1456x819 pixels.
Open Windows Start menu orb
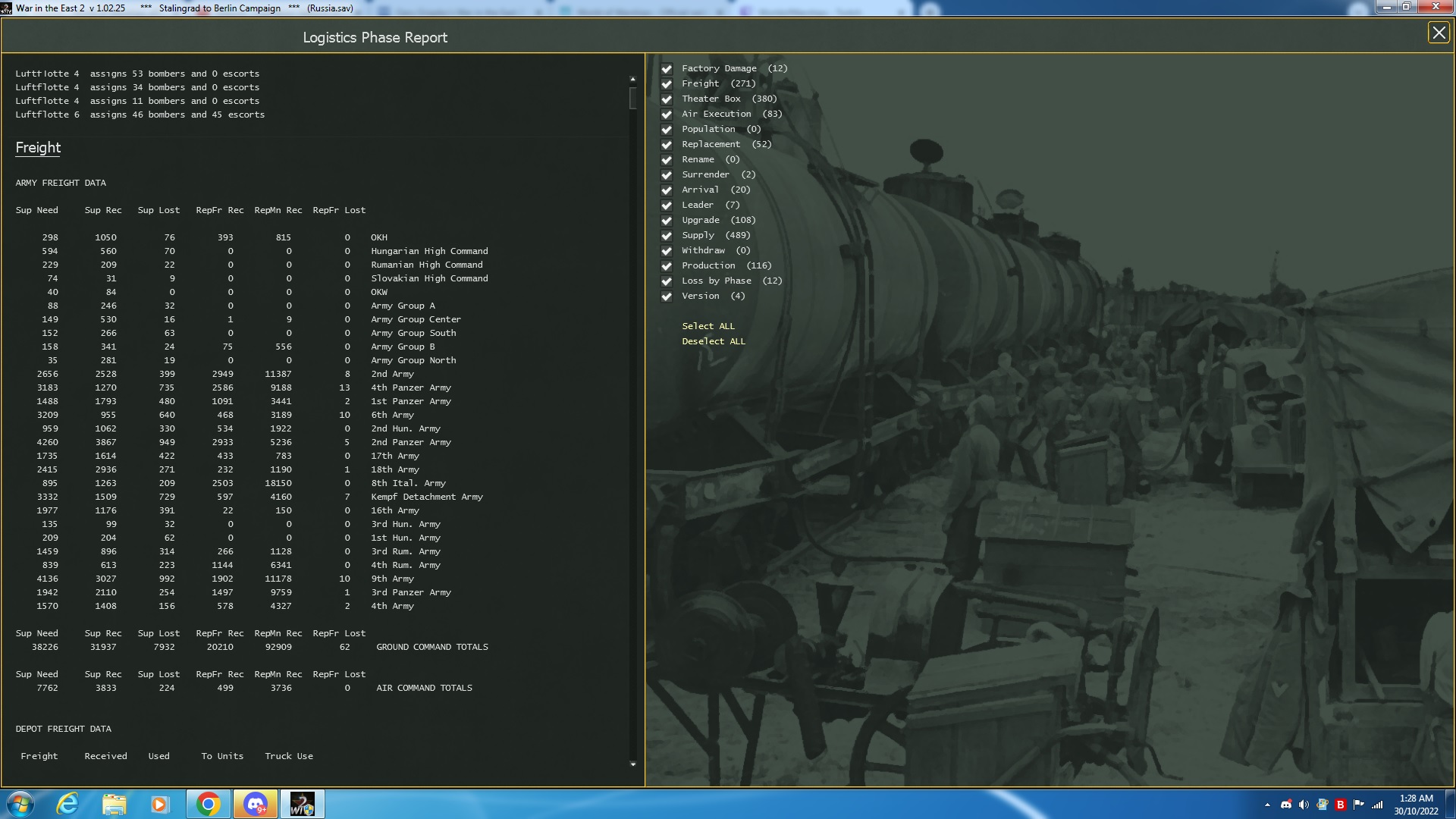[x=20, y=804]
